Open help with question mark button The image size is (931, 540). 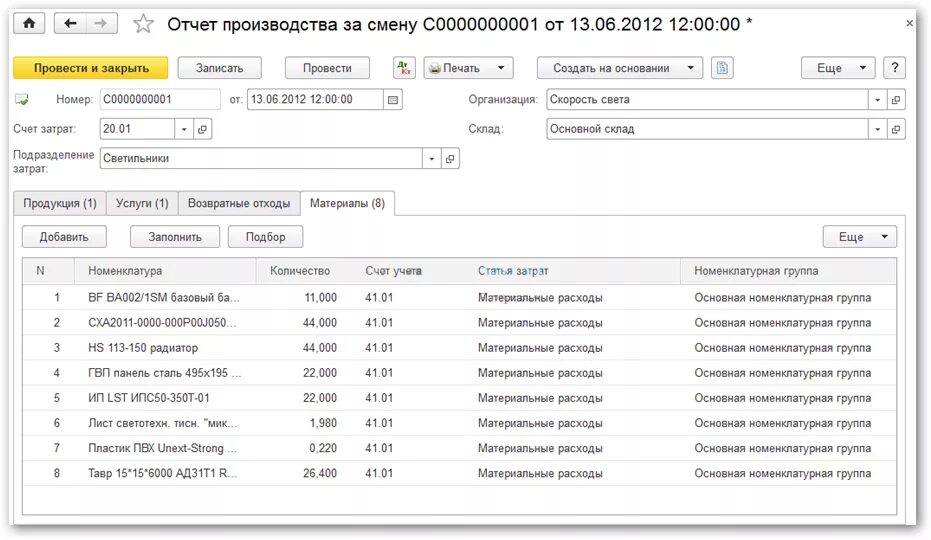[x=895, y=68]
